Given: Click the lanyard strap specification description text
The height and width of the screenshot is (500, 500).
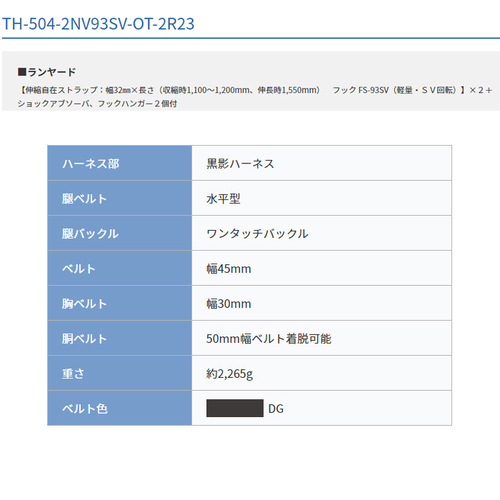Looking at the screenshot, I should (255, 97).
